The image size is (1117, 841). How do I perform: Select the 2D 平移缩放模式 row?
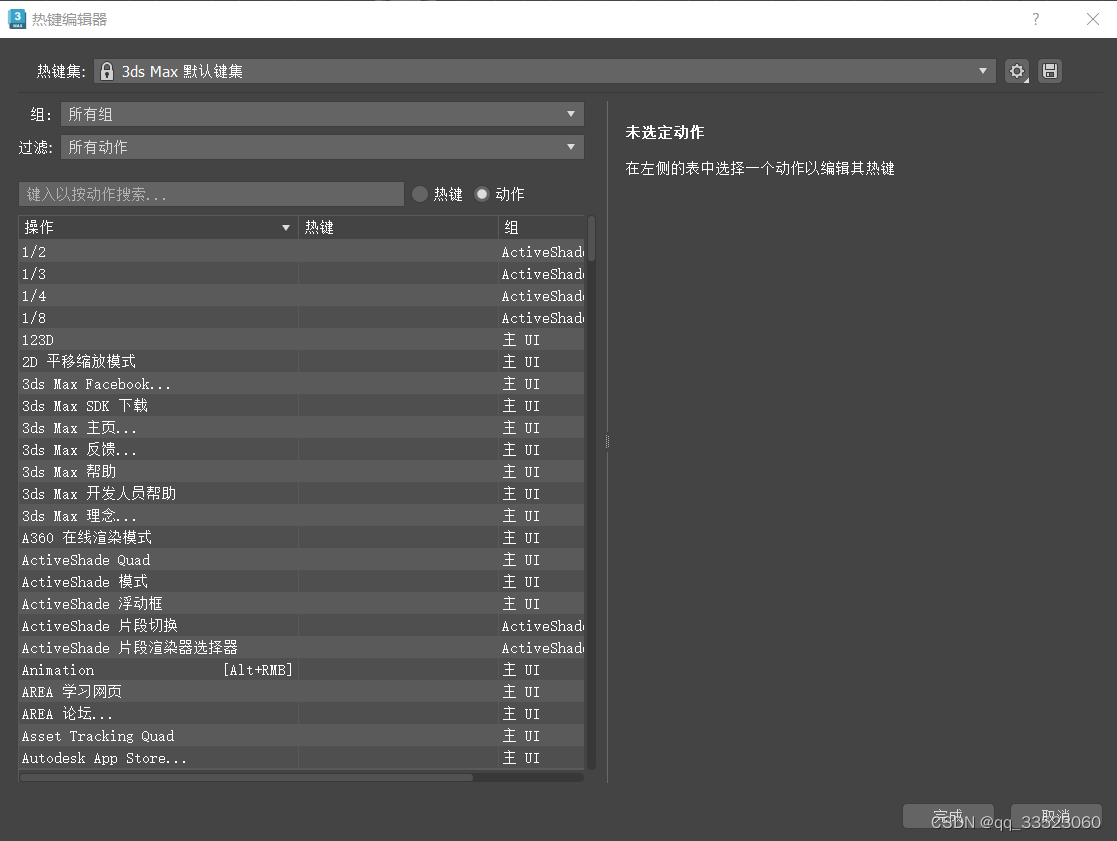tap(301, 362)
